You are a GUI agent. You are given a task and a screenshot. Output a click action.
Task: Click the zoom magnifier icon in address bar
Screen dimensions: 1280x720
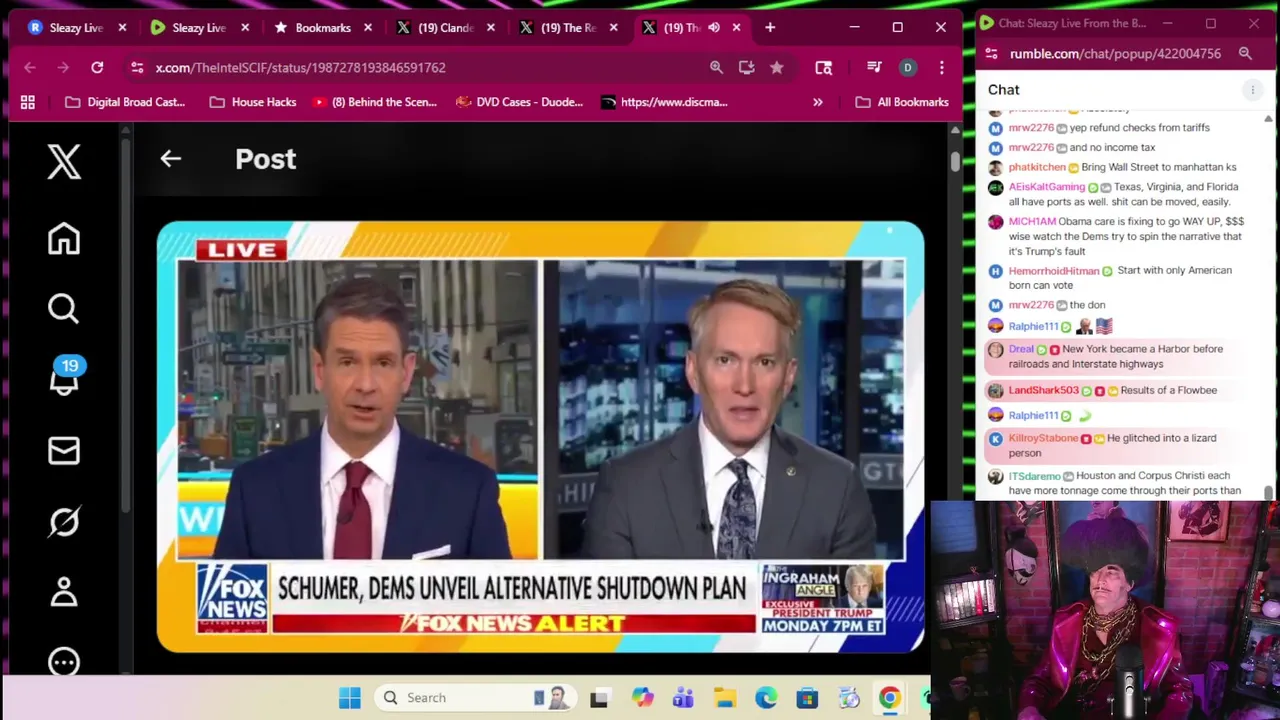point(716,67)
